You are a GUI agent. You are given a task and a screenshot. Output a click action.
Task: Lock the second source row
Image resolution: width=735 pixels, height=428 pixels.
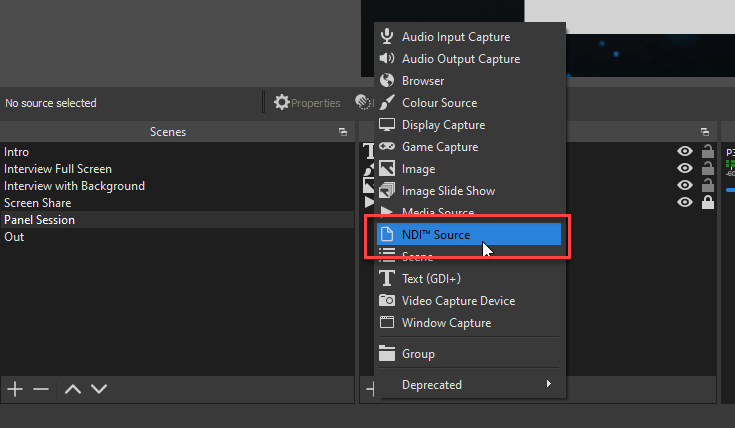[x=708, y=168]
